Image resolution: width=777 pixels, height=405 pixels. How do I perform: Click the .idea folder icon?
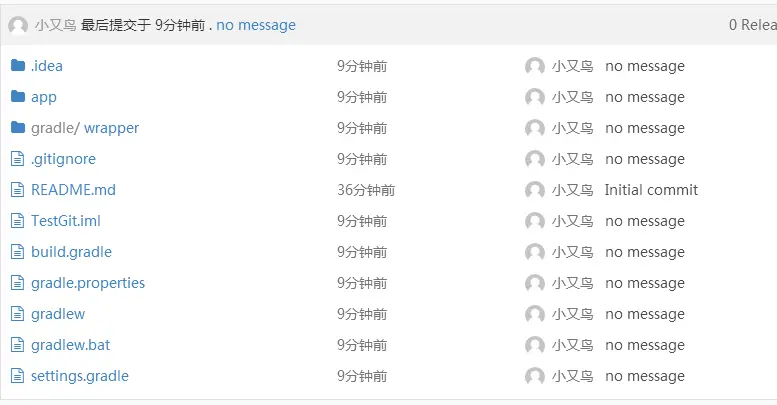[17, 66]
